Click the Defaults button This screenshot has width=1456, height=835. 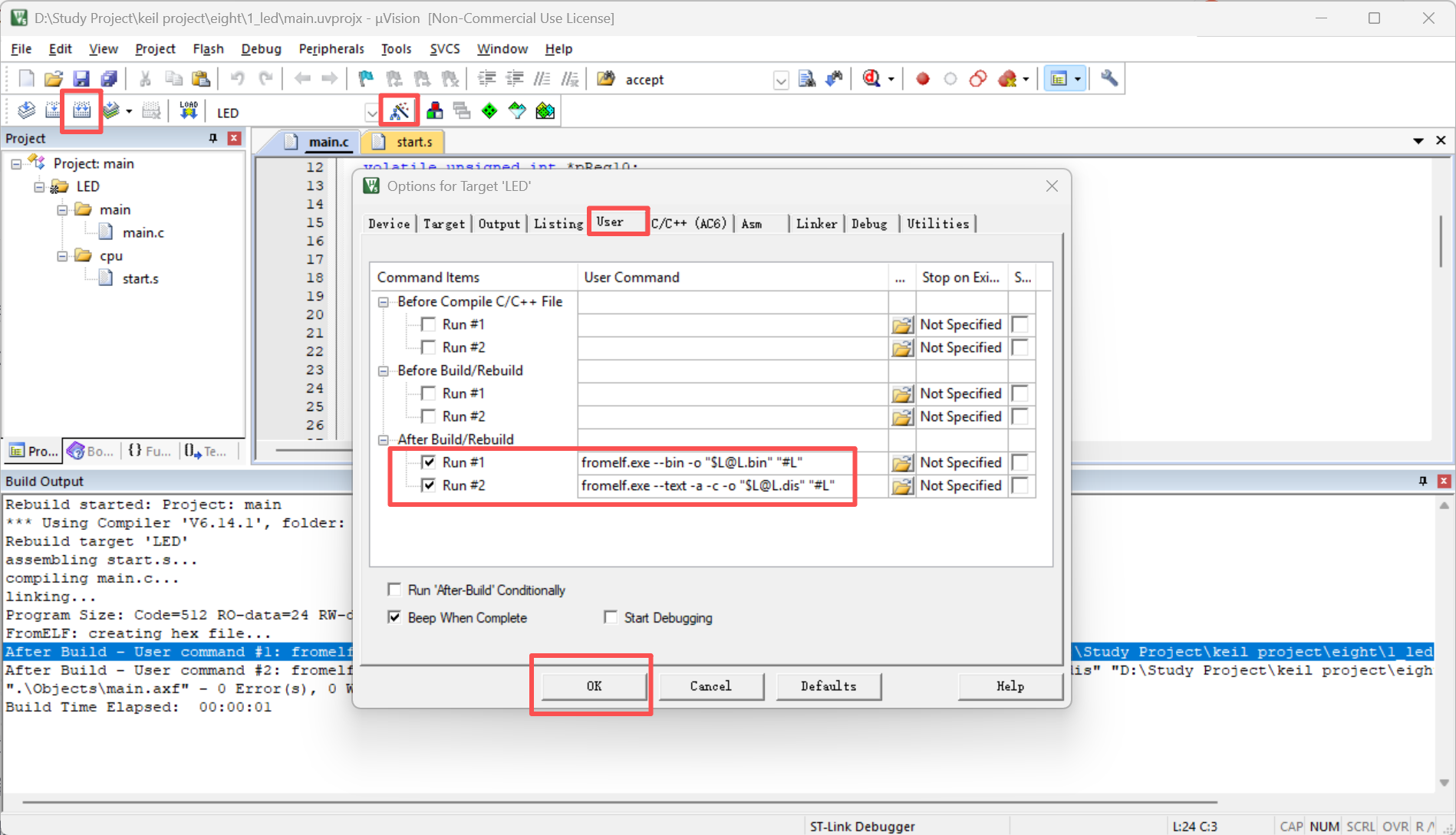tap(828, 686)
